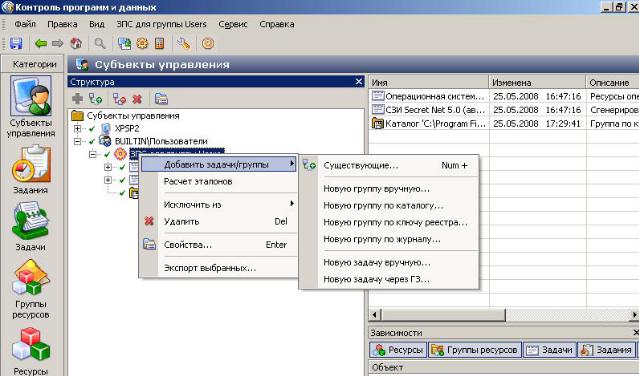Click the Save floppy disk toolbar icon
The width and height of the screenshot is (639, 376).
click(16, 43)
